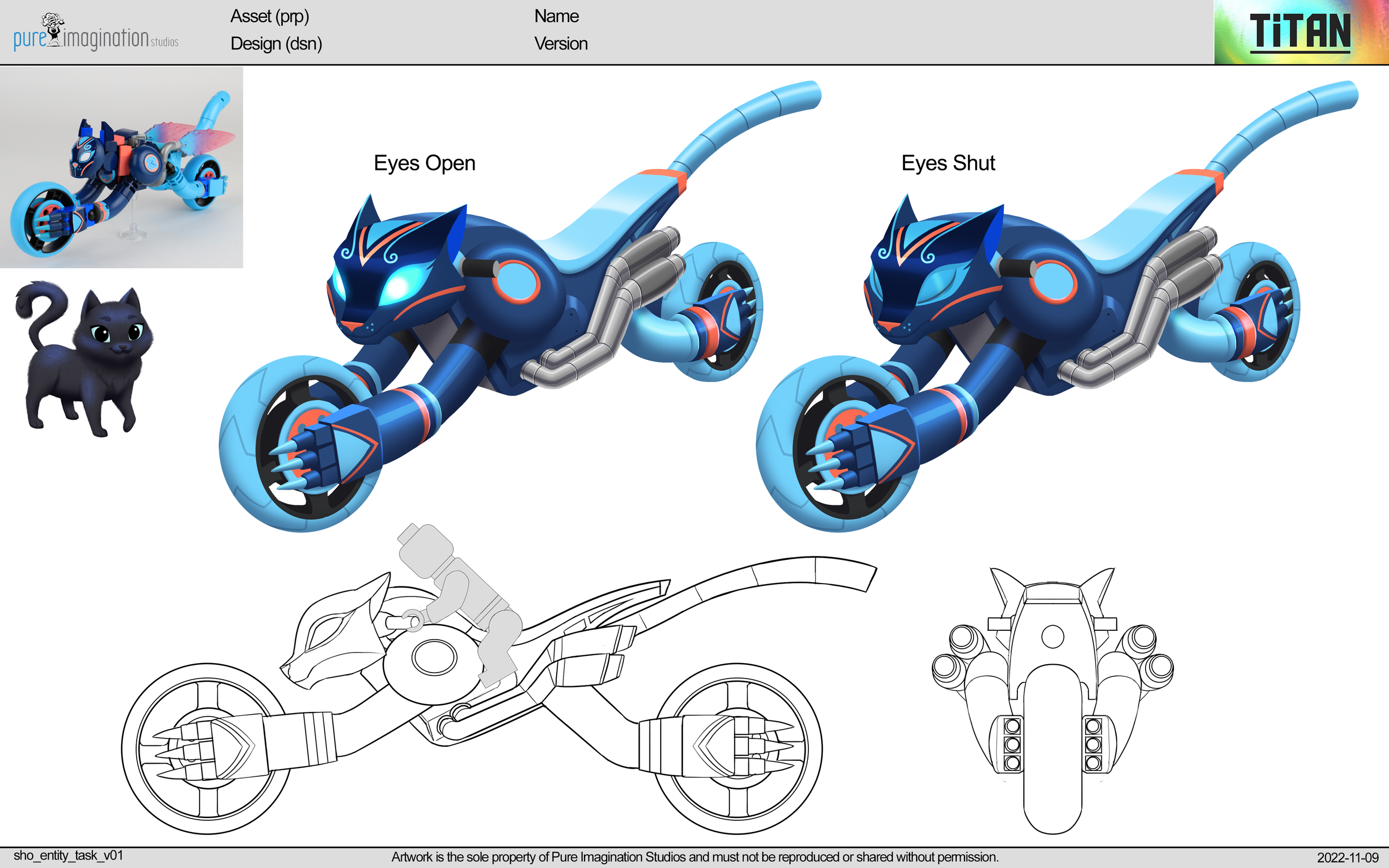This screenshot has width=1389, height=868.
Task: Open the Design (dsn) selector
Action: (276, 44)
